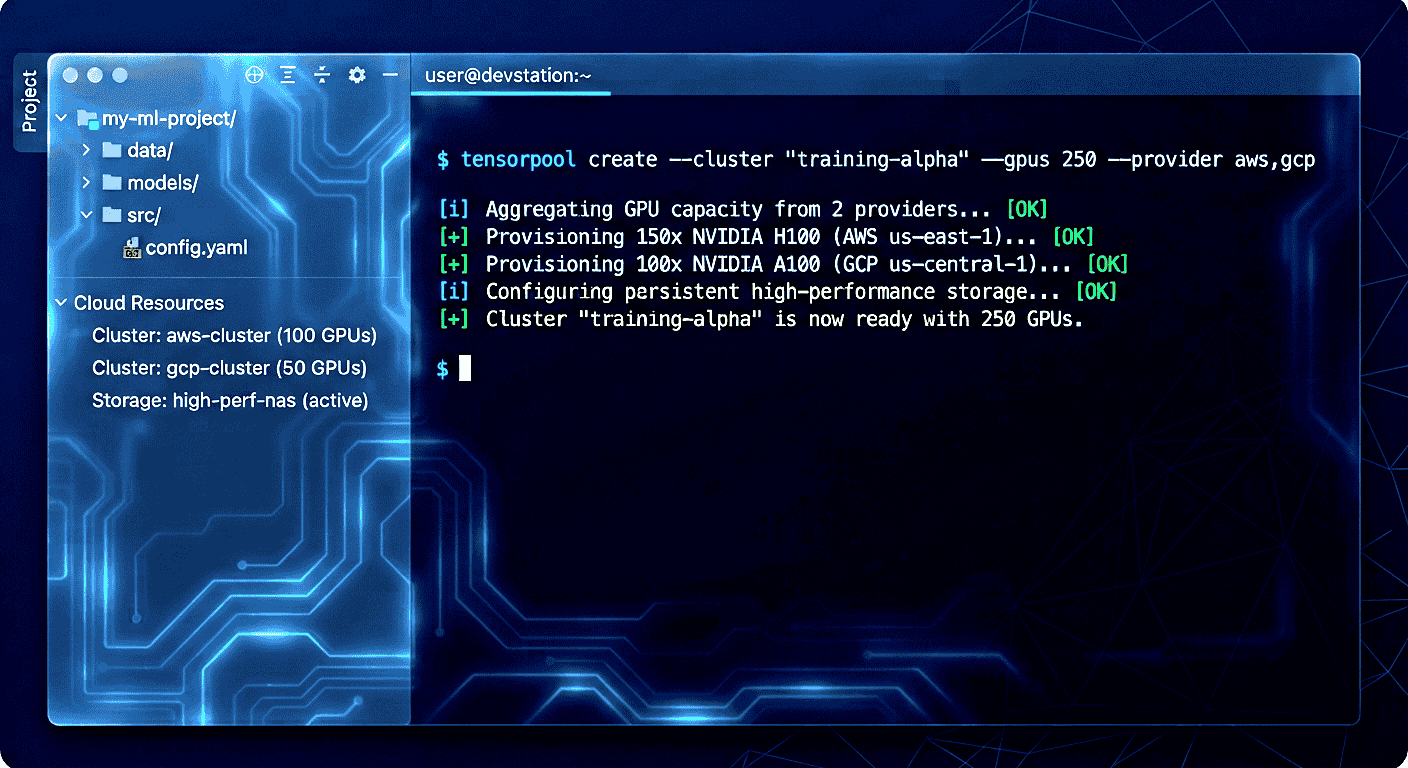Open the config.yaml file name

[x=196, y=248]
